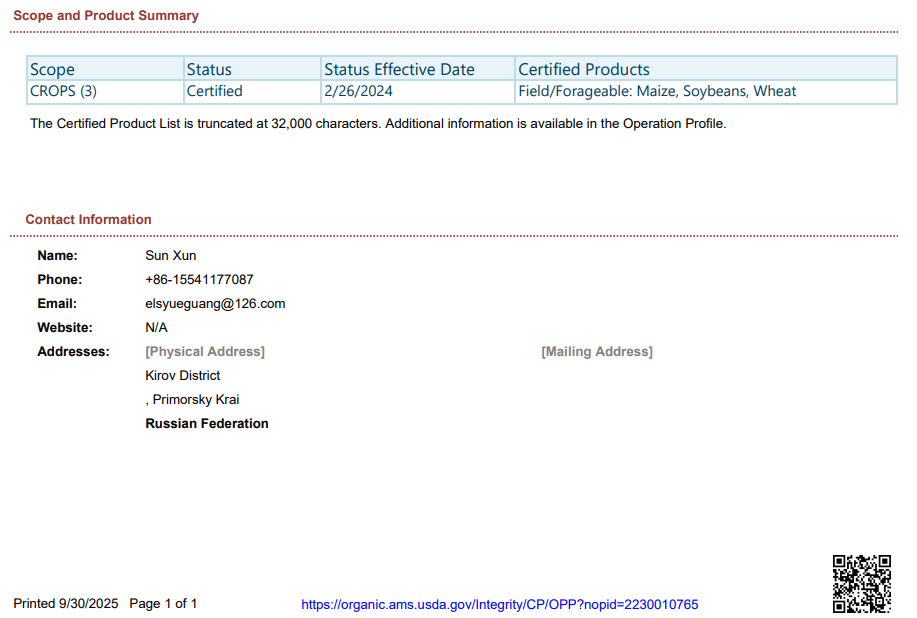Screen dimensions: 917x618
Task: Click the Scope and Product Summary heading
Action: [x=106, y=16]
